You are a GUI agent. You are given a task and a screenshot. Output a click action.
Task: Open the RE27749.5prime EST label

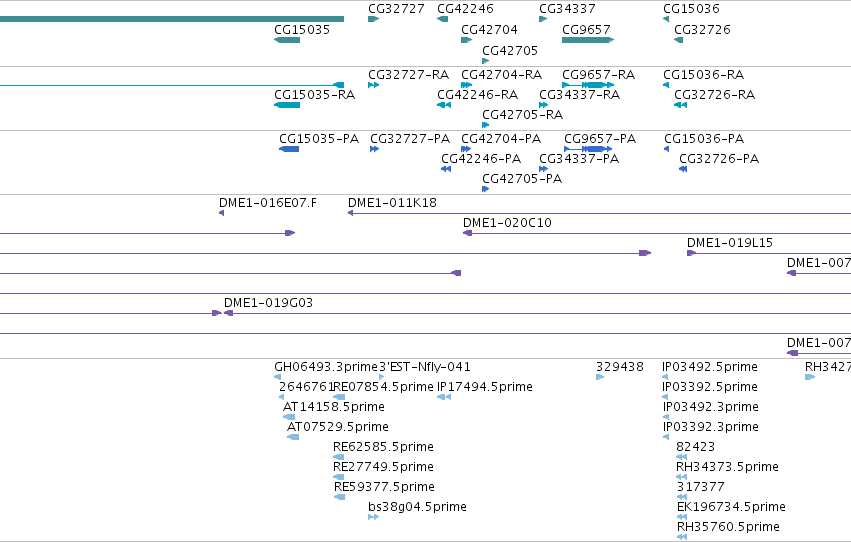[383, 468]
